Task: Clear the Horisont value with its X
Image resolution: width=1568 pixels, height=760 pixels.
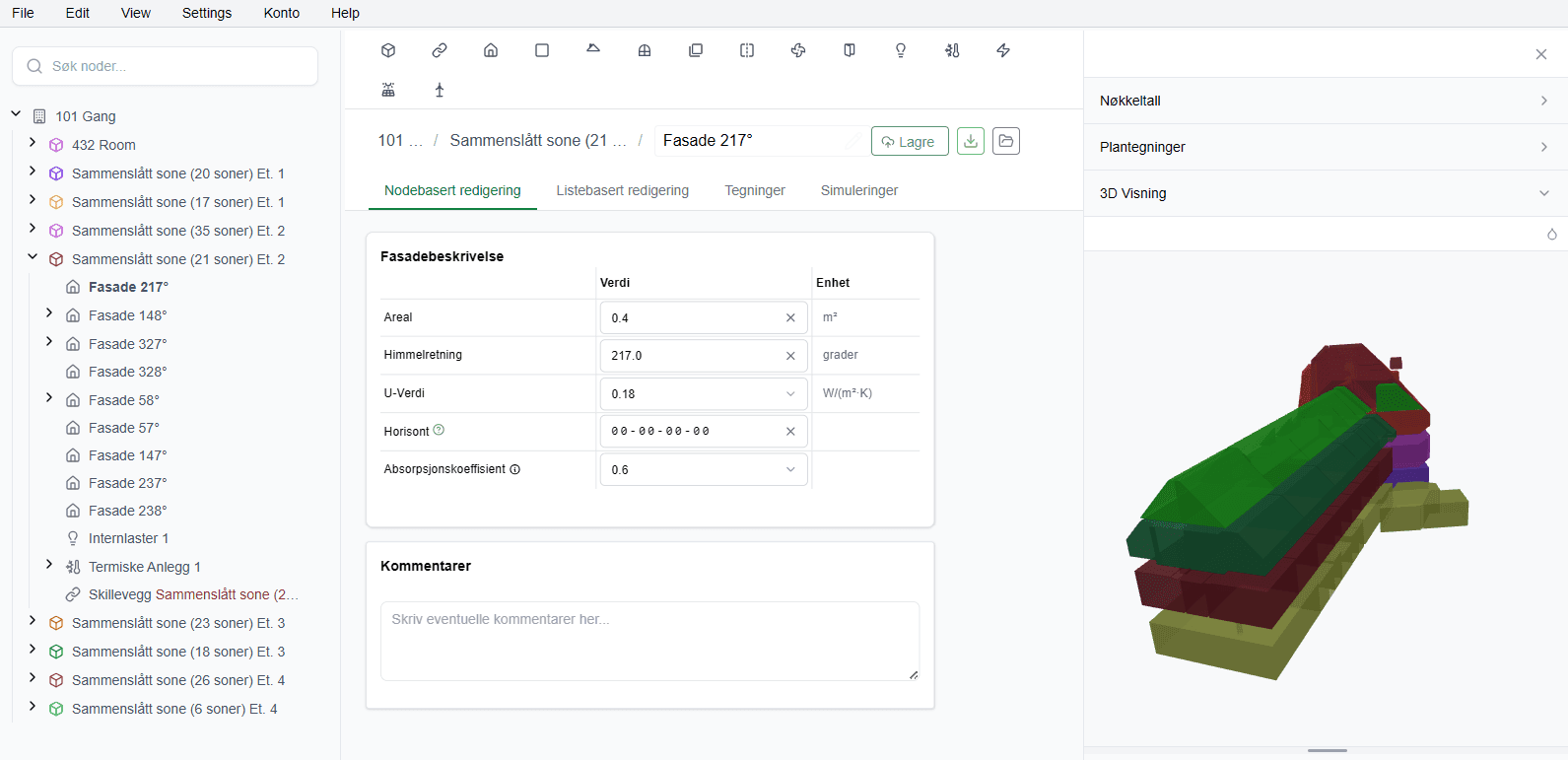Action: 790,432
